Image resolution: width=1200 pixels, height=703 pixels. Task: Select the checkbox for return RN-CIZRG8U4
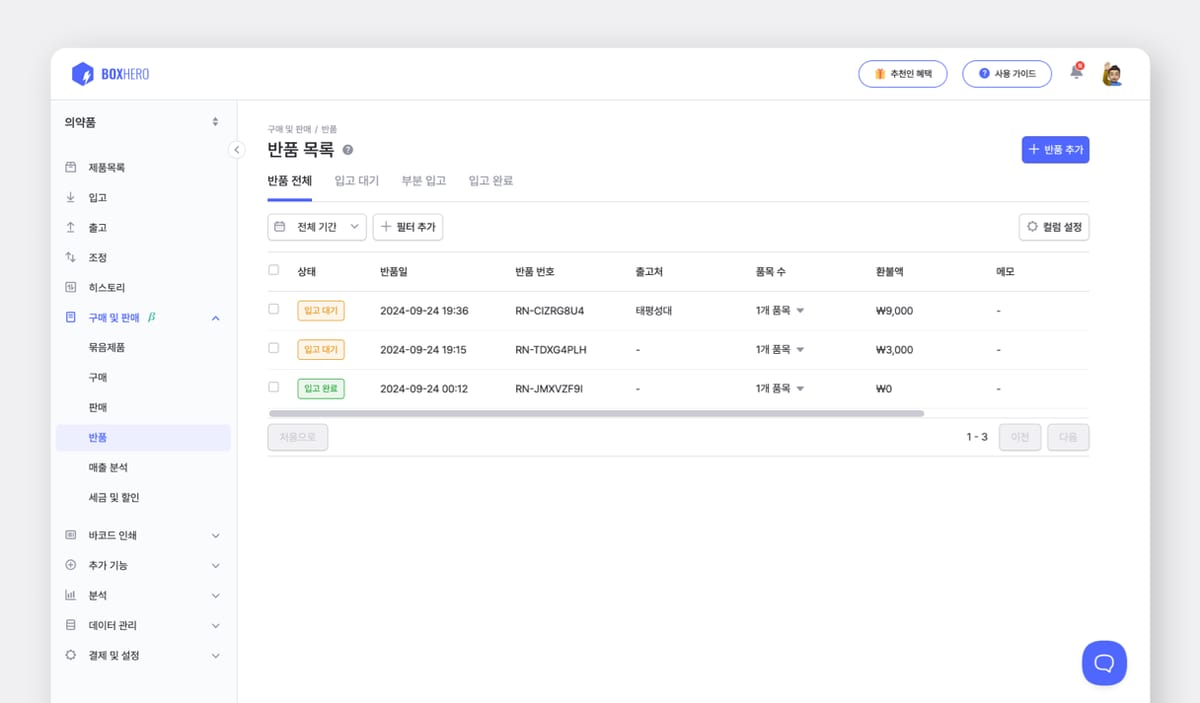click(273, 310)
